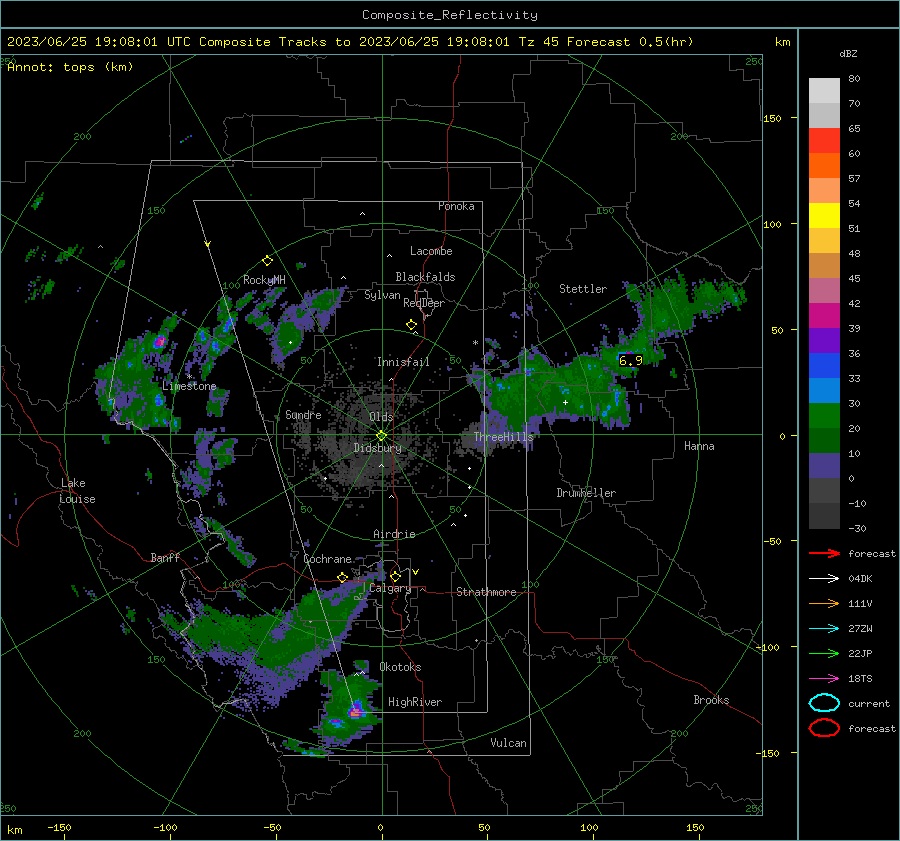Click the 65 dBZ red color swatch
The width and height of the screenshot is (900, 841).
[824, 141]
